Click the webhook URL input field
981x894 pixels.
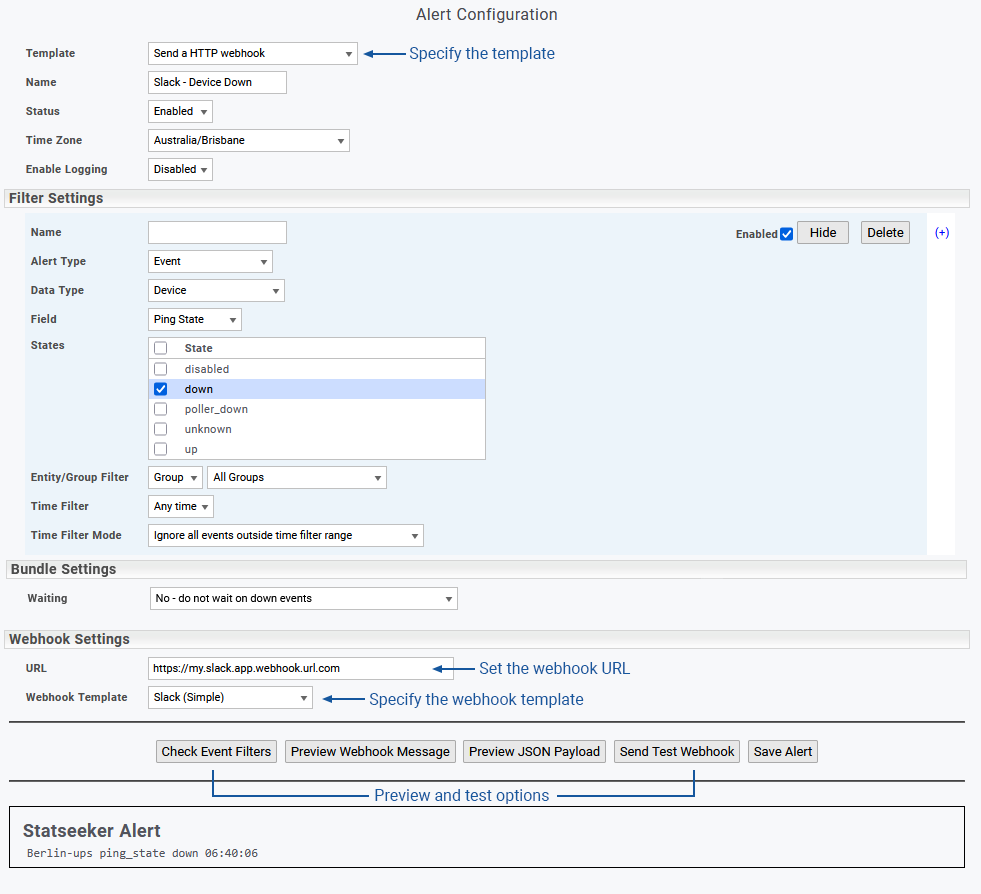(x=290, y=669)
